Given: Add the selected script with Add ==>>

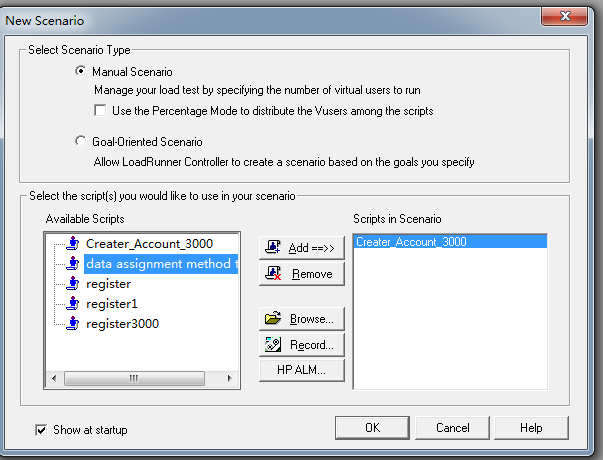Looking at the screenshot, I should (x=302, y=248).
